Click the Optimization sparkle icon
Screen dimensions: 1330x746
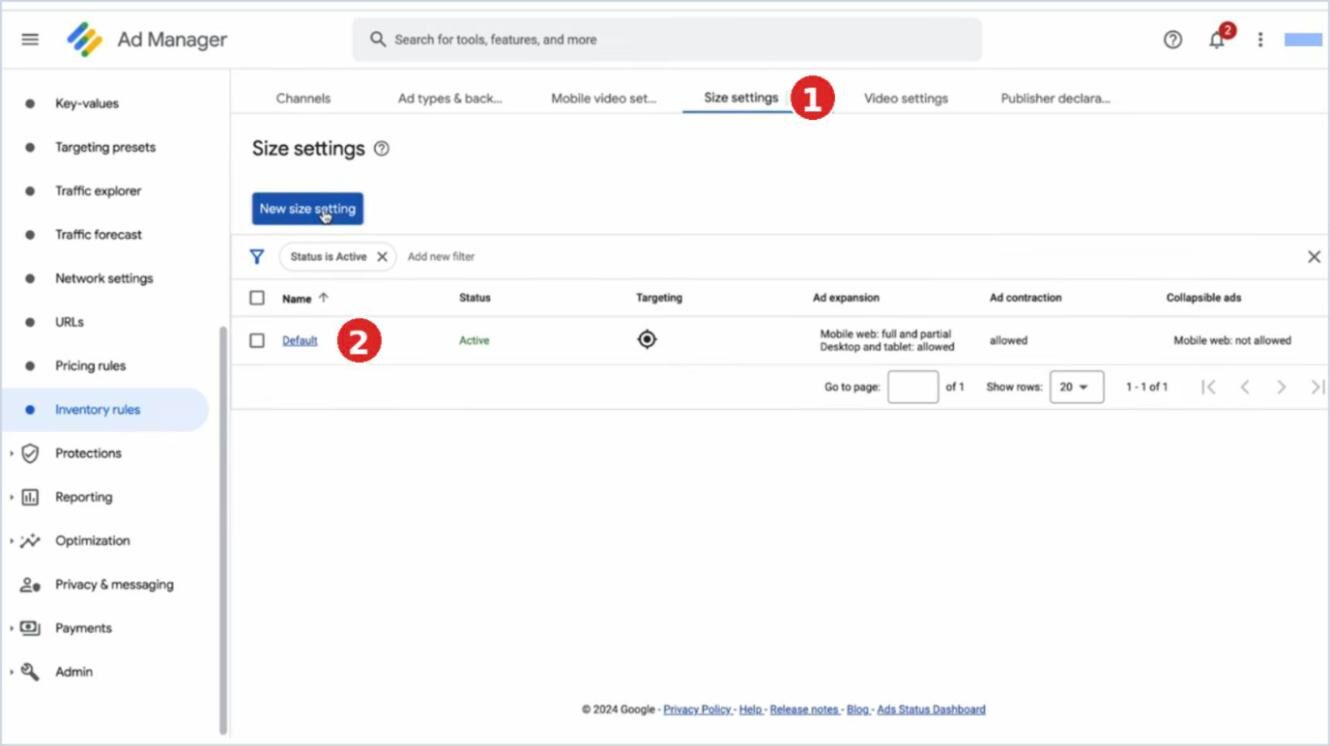(x=30, y=541)
